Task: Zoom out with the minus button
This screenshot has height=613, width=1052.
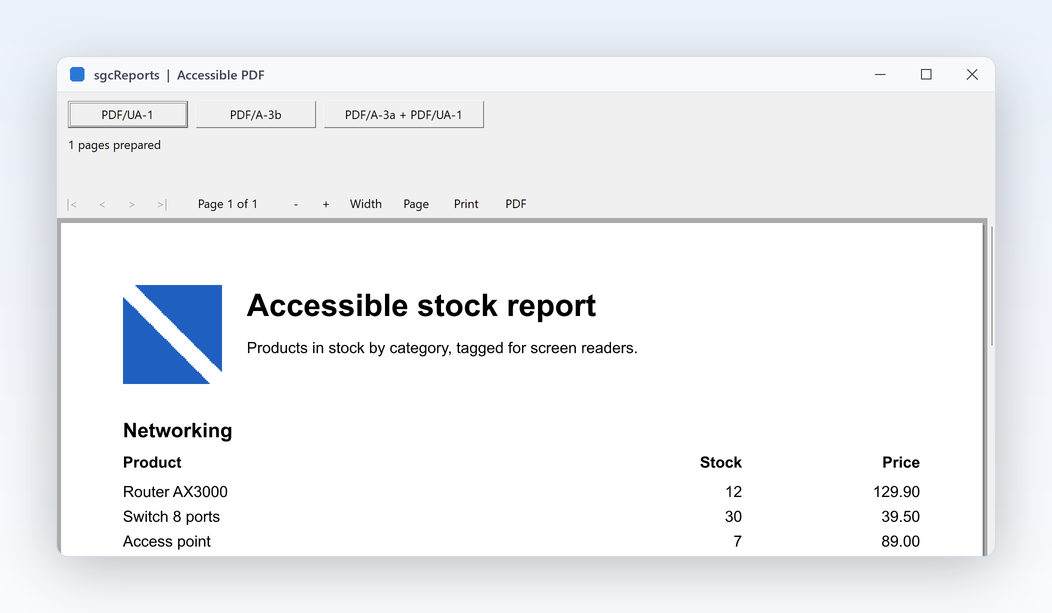Action: coord(296,204)
